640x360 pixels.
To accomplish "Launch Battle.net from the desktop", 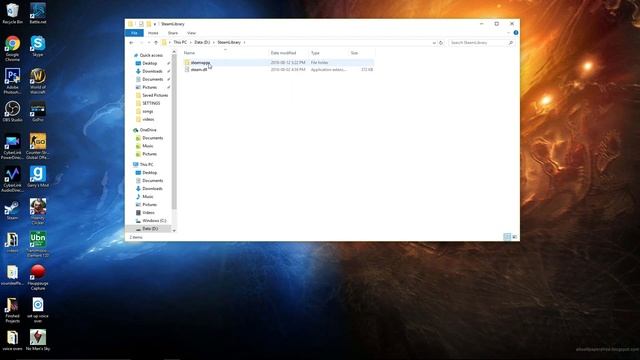I will click(38, 13).
